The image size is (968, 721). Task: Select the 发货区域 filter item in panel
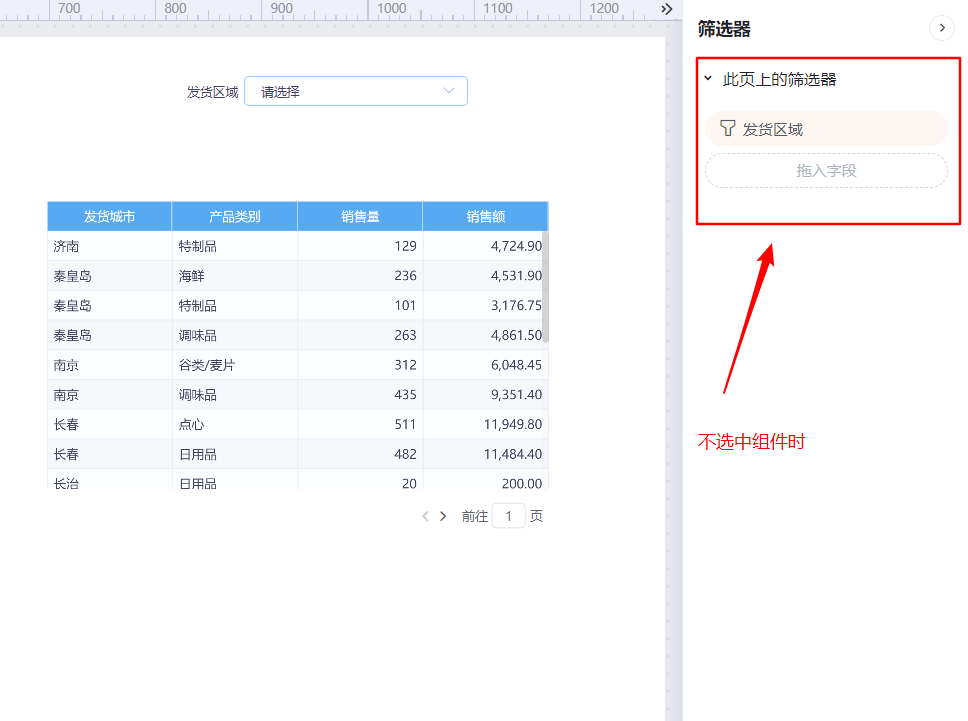826,129
